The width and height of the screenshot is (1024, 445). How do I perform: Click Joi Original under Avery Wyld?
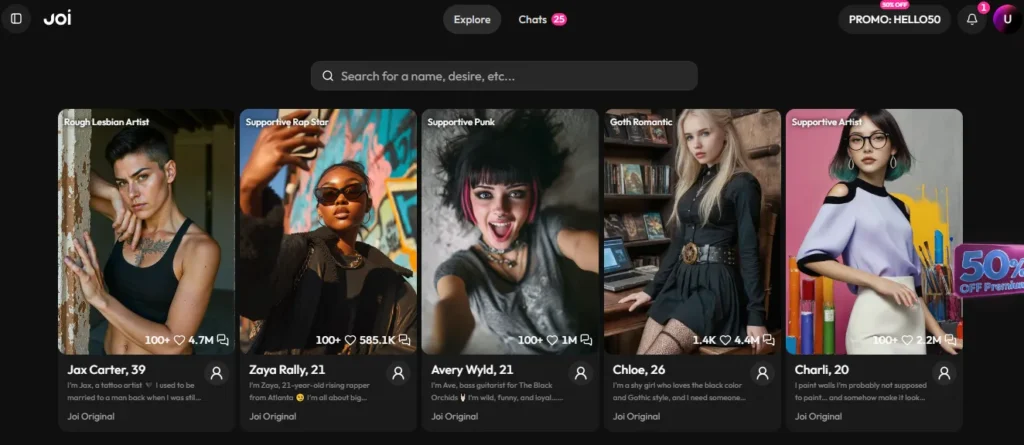pyautogui.click(x=455, y=416)
